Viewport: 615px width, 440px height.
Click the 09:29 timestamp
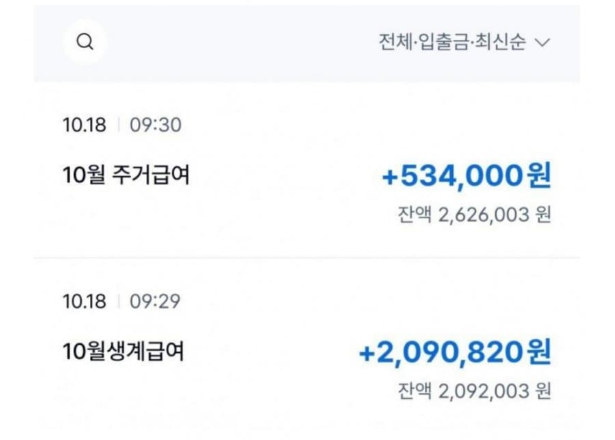pos(155,302)
